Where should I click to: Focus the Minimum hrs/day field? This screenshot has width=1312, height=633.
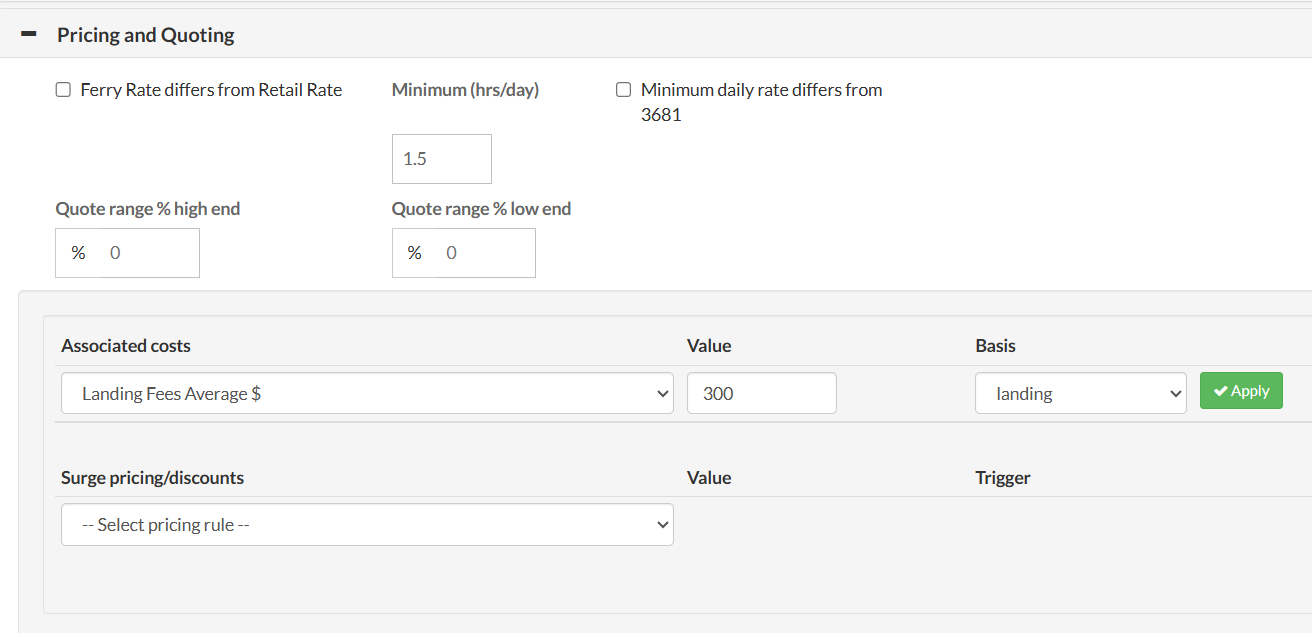point(441,159)
